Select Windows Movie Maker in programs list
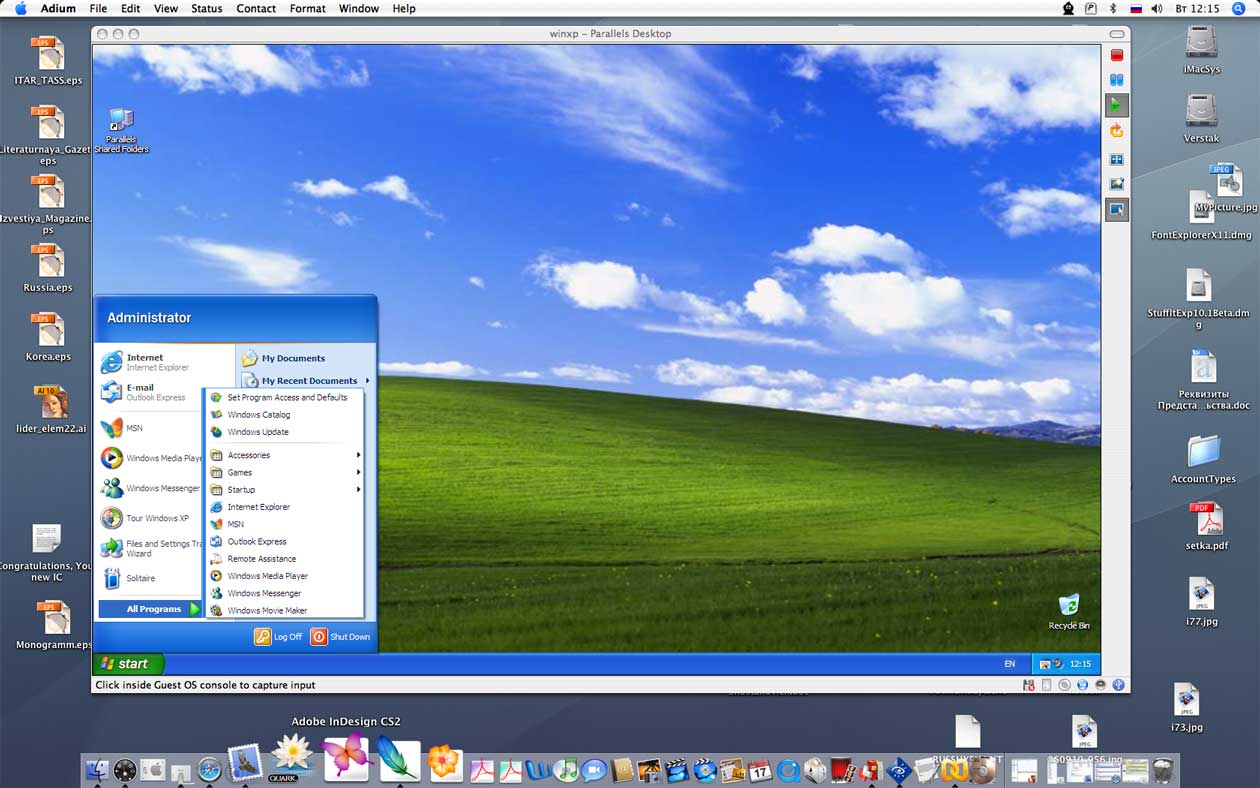The height and width of the screenshot is (788, 1260). tap(285, 610)
